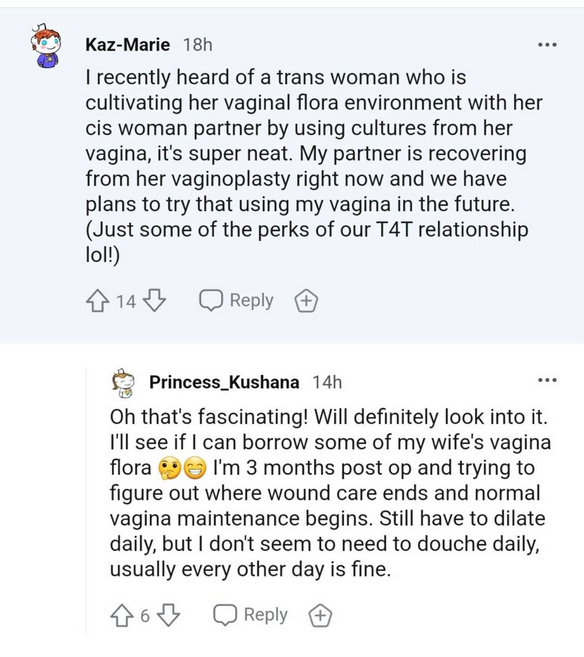Reply to Princess_Kushana's comment
The width and height of the screenshot is (584, 657).
pos(251,615)
